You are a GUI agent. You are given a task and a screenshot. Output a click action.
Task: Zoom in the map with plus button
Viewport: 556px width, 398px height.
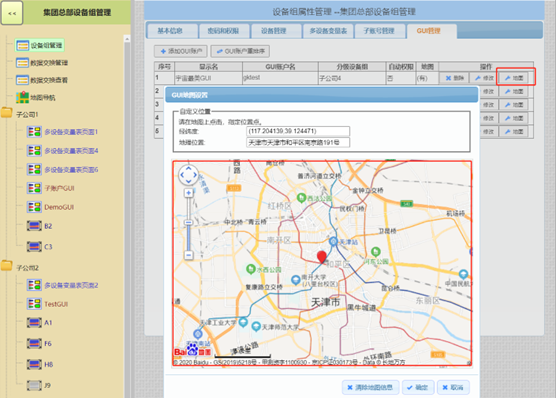click(x=189, y=193)
